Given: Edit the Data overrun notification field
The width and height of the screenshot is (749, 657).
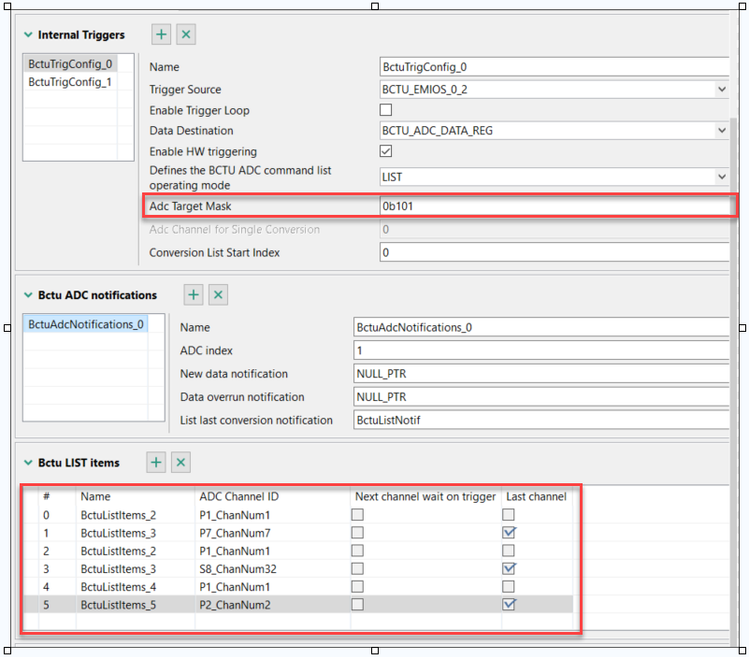Looking at the screenshot, I should pos(541,397).
